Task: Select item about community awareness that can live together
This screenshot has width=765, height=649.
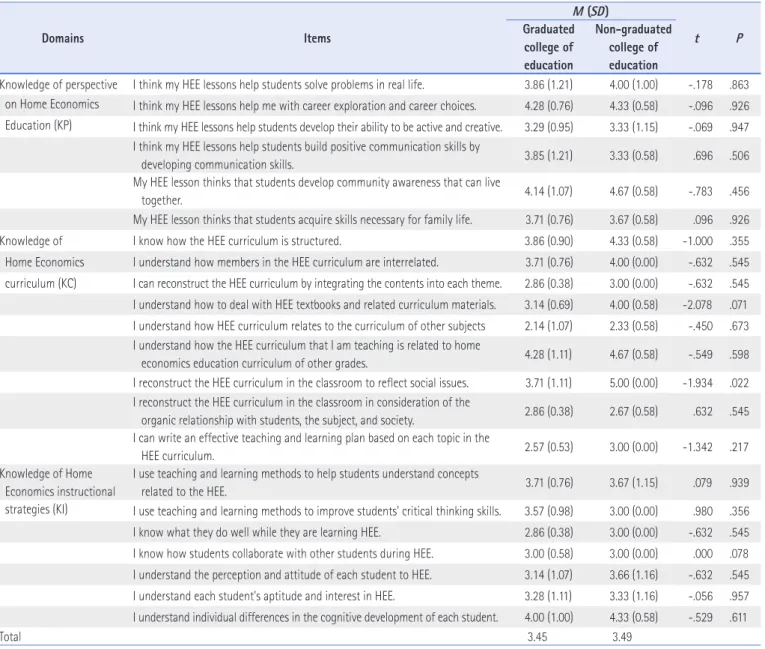Action: (317, 191)
